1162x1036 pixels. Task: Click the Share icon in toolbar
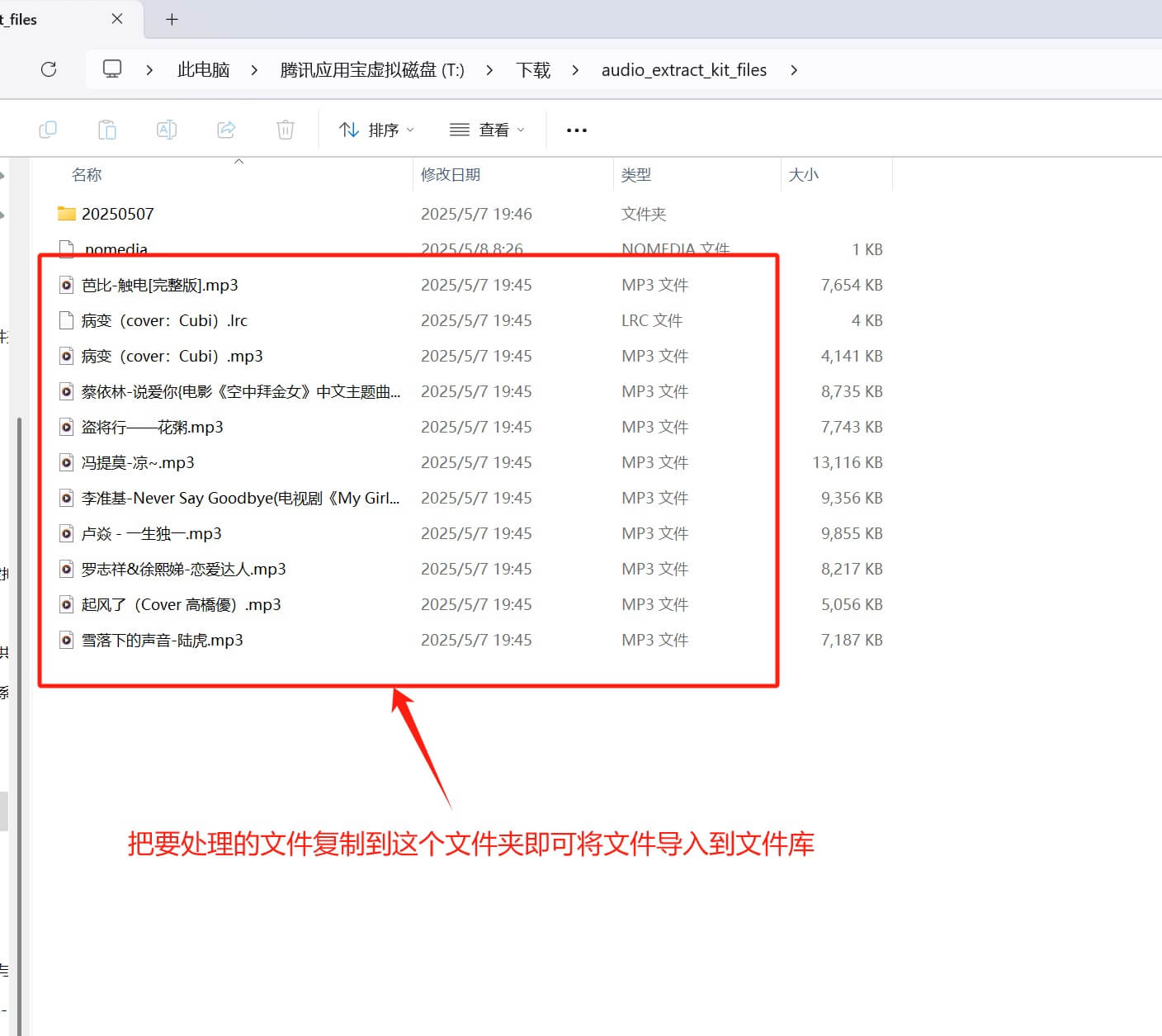(x=226, y=130)
